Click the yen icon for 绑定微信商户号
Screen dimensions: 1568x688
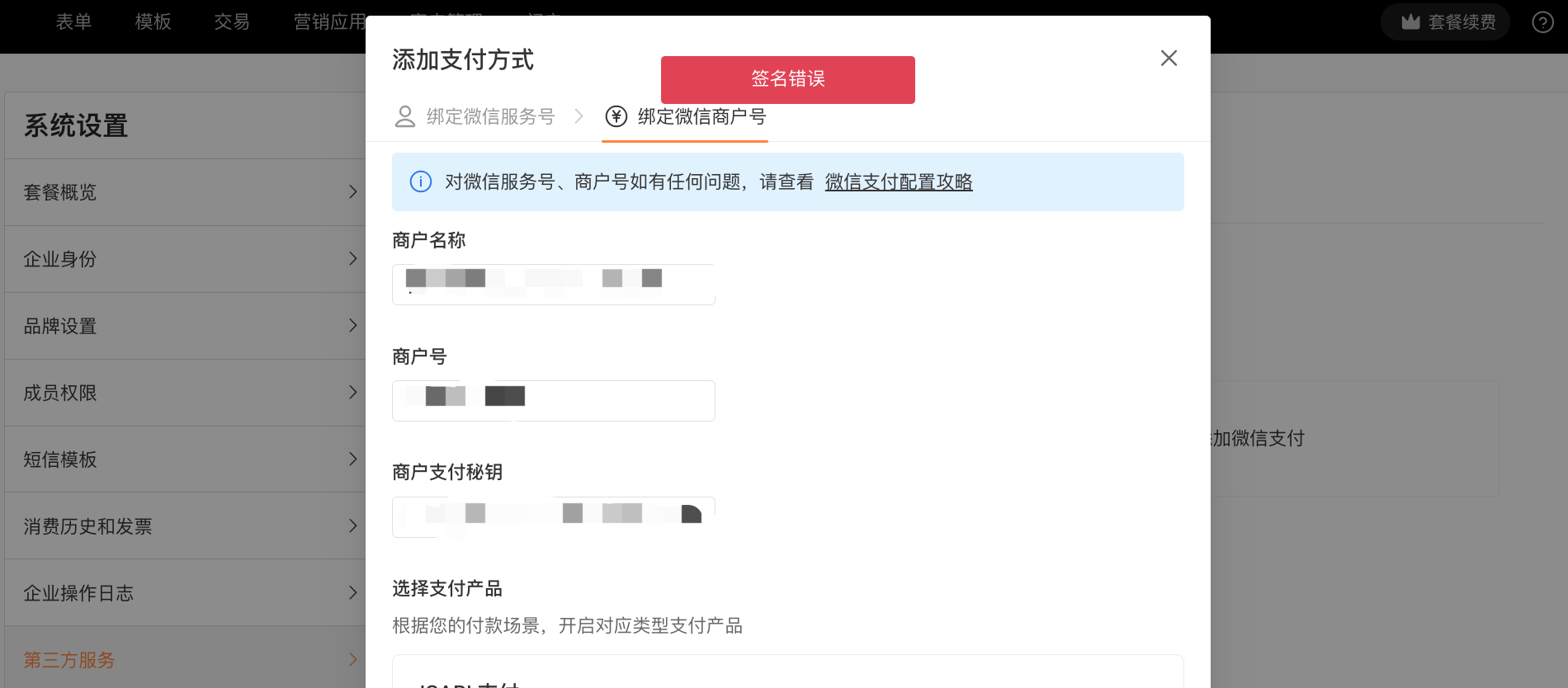click(616, 116)
